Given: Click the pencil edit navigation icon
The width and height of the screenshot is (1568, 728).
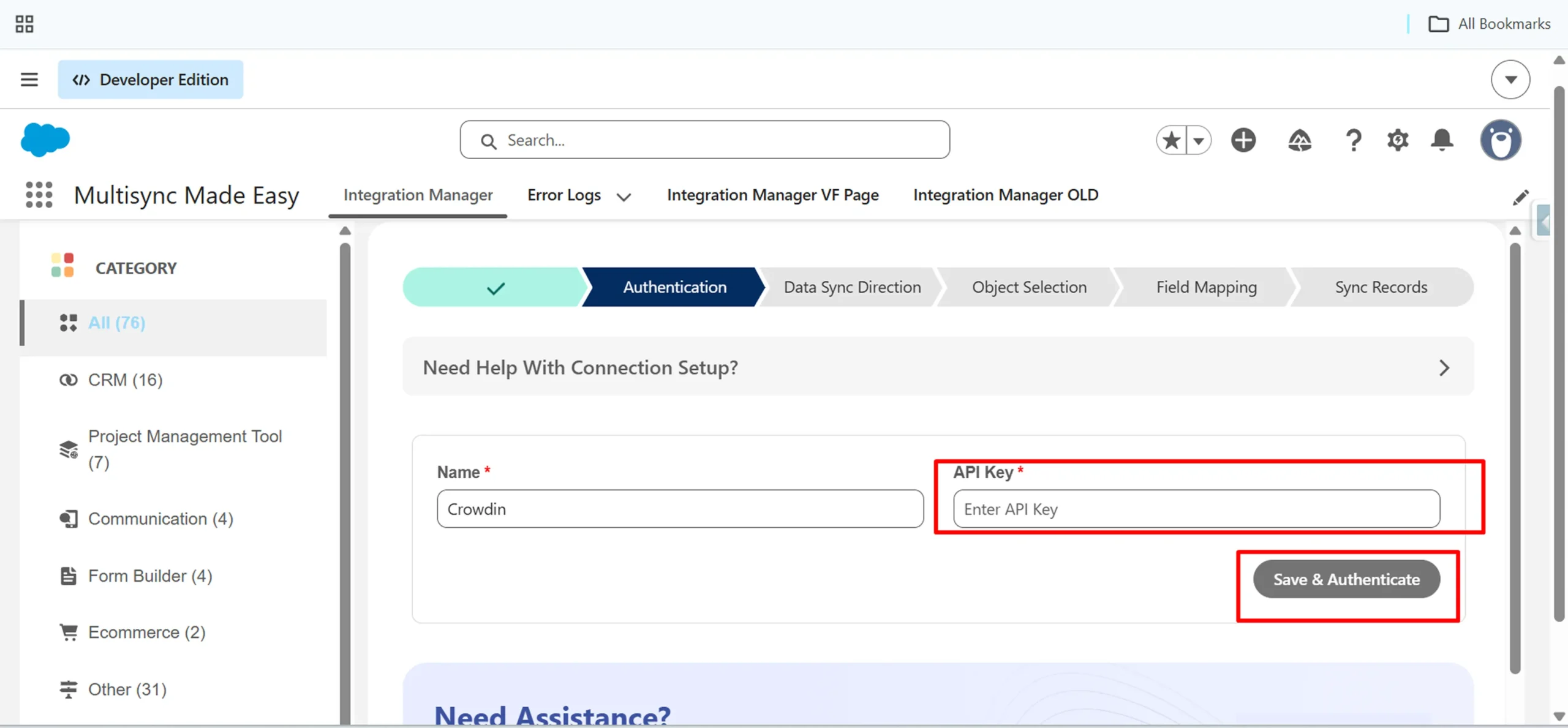Looking at the screenshot, I should 1520,197.
